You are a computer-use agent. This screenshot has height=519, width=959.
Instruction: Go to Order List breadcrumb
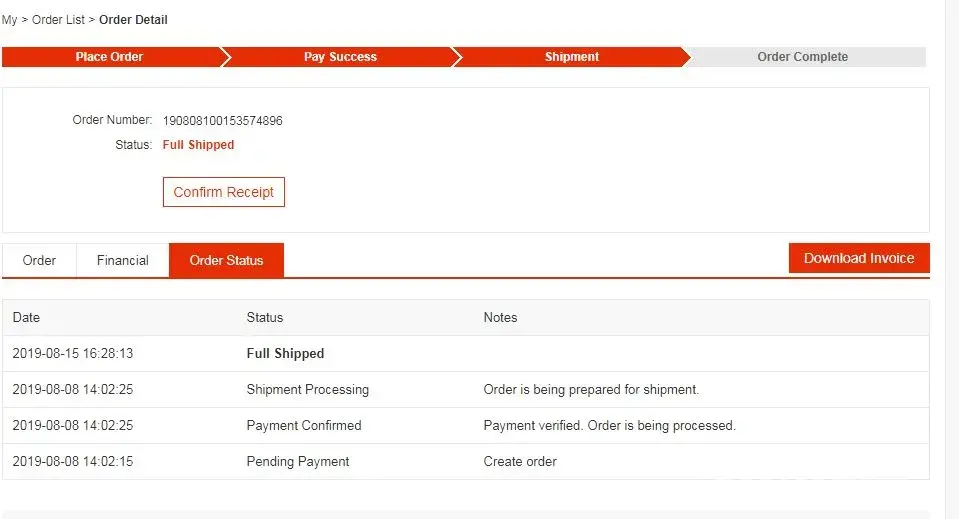58,20
